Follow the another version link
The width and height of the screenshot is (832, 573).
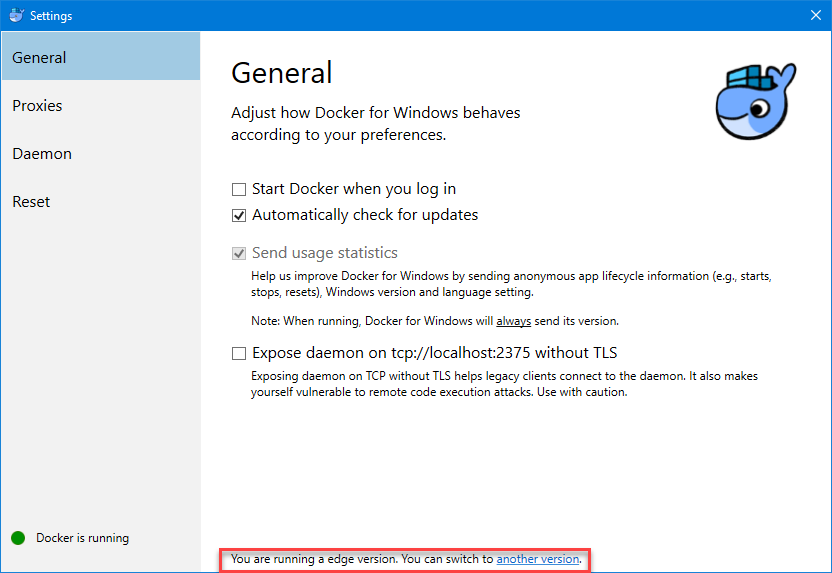click(x=538, y=559)
